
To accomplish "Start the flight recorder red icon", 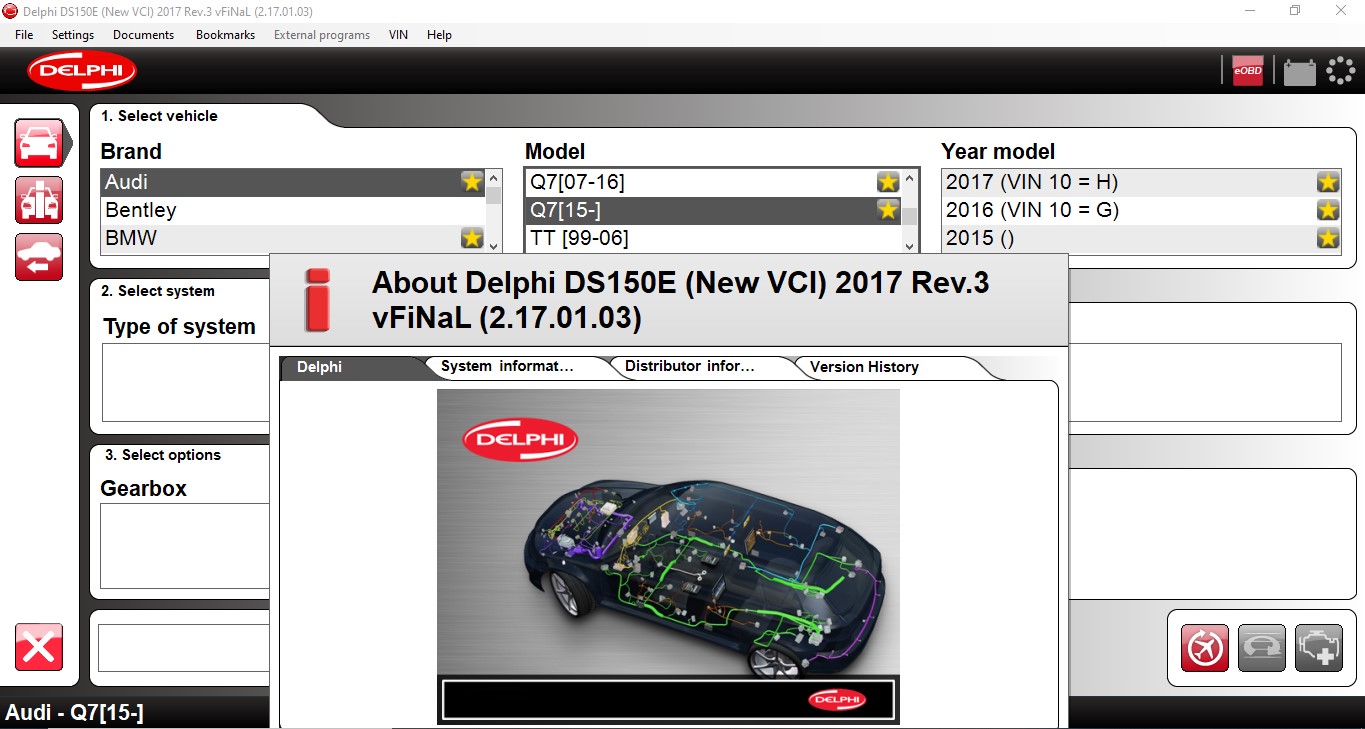I will tap(1204, 648).
